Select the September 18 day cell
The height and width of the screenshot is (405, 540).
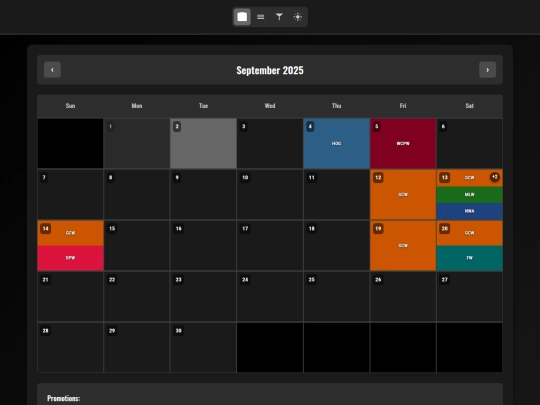pyautogui.click(x=336, y=246)
